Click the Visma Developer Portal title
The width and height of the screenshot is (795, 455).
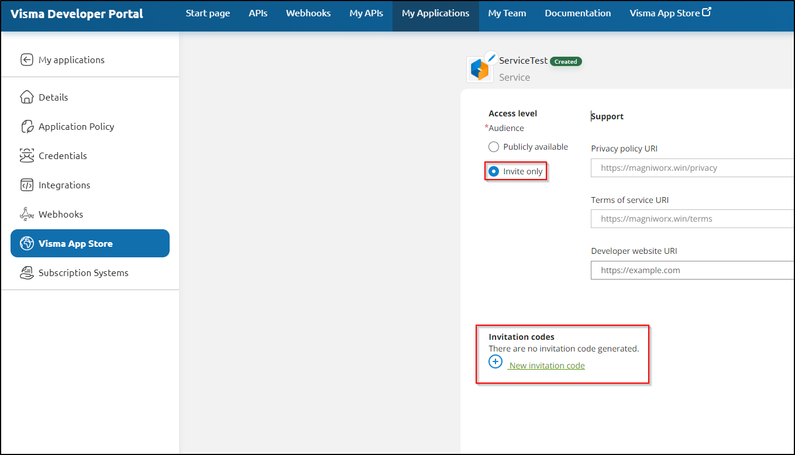(x=77, y=14)
